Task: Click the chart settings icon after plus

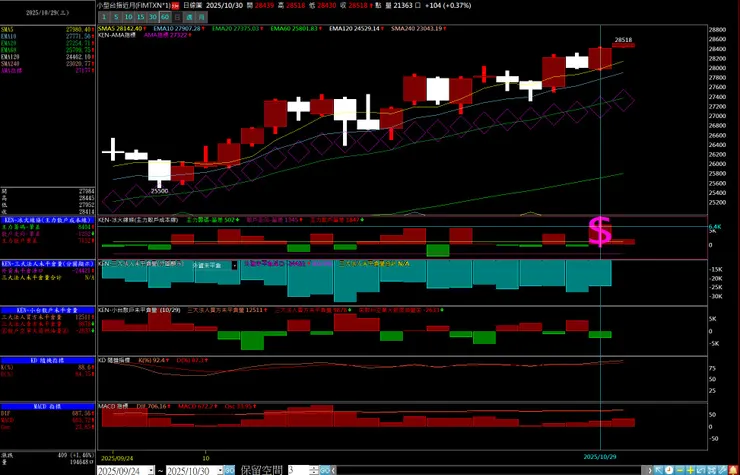Action: click(700, 470)
